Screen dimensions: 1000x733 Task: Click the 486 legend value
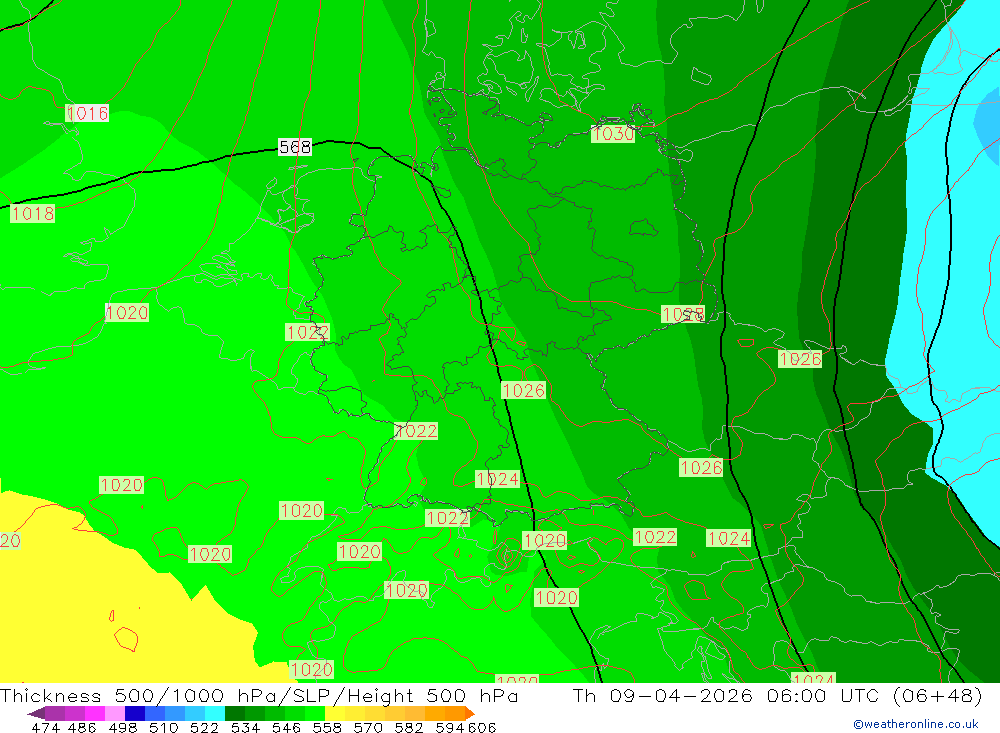tap(82, 727)
